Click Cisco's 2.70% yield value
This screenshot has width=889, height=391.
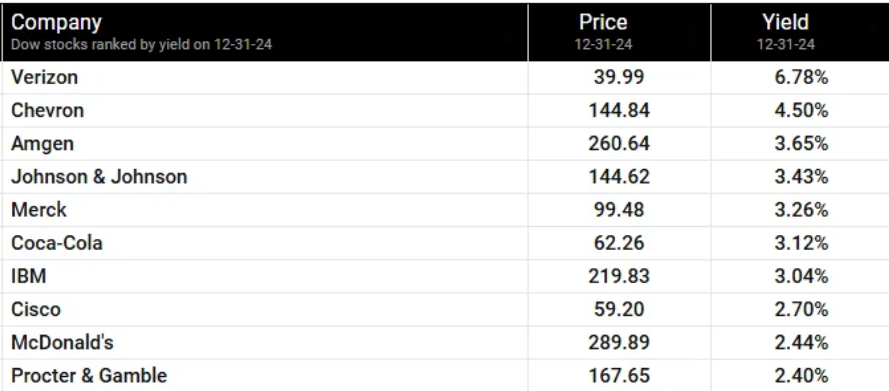[801, 309]
